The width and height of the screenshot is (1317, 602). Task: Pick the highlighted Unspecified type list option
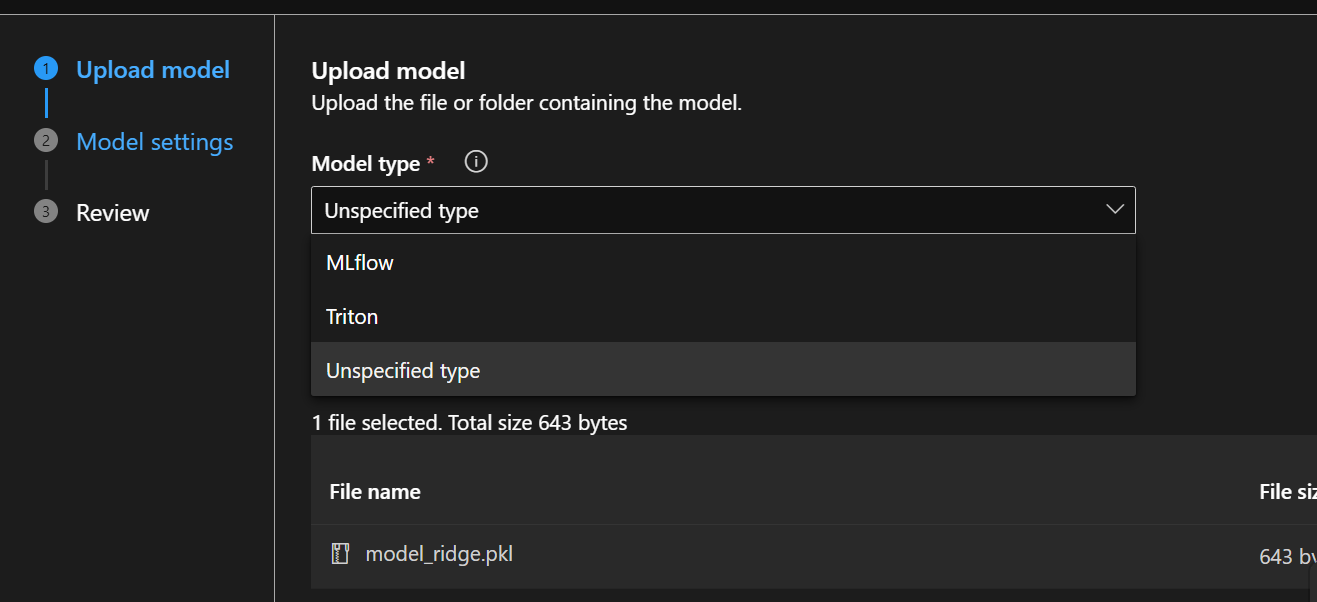403,371
